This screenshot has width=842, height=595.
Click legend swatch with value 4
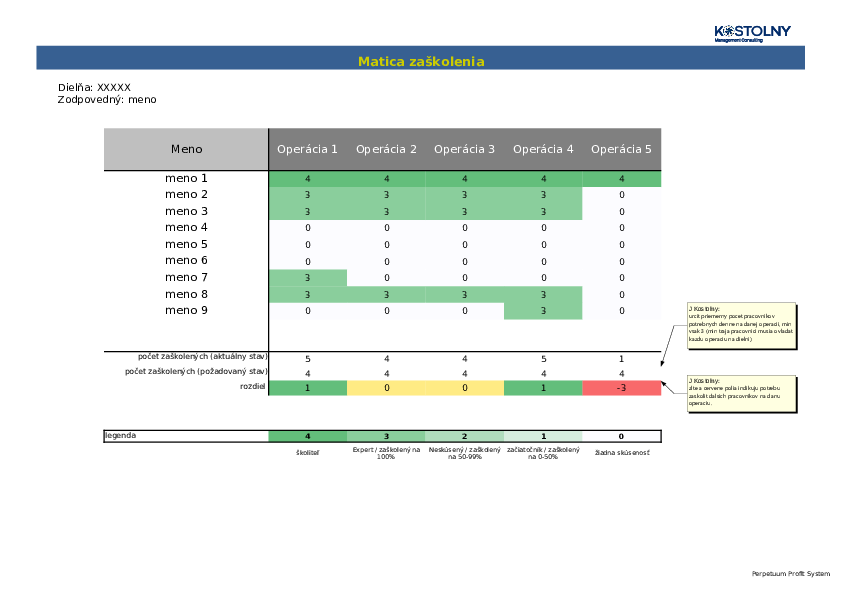pos(308,436)
